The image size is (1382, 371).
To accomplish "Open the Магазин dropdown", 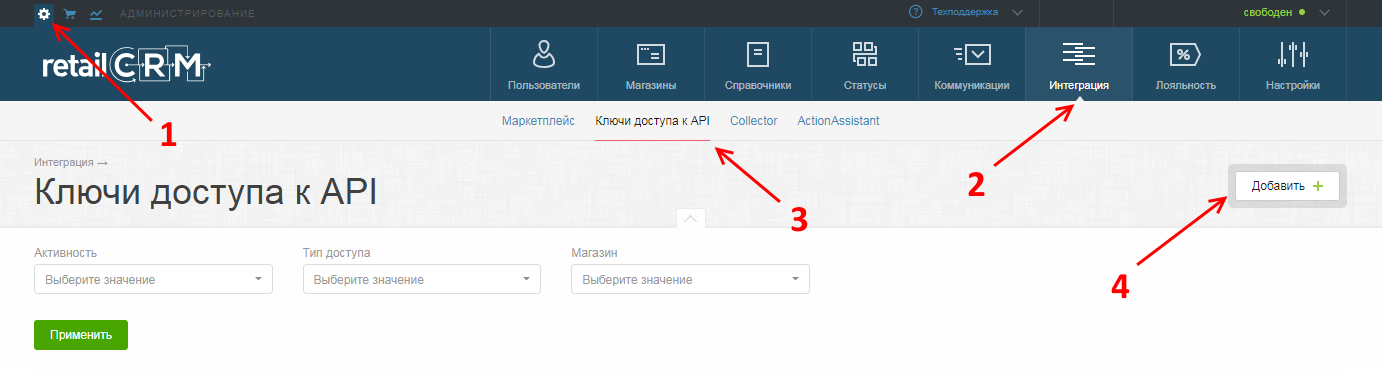I will click(x=690, y=279).
